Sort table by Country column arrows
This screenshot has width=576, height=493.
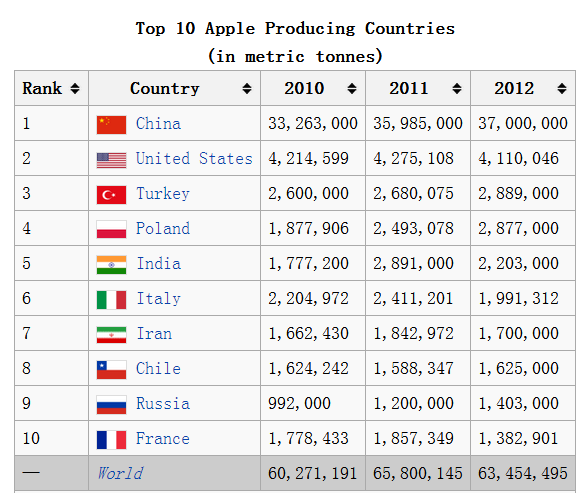coord(247,89)
